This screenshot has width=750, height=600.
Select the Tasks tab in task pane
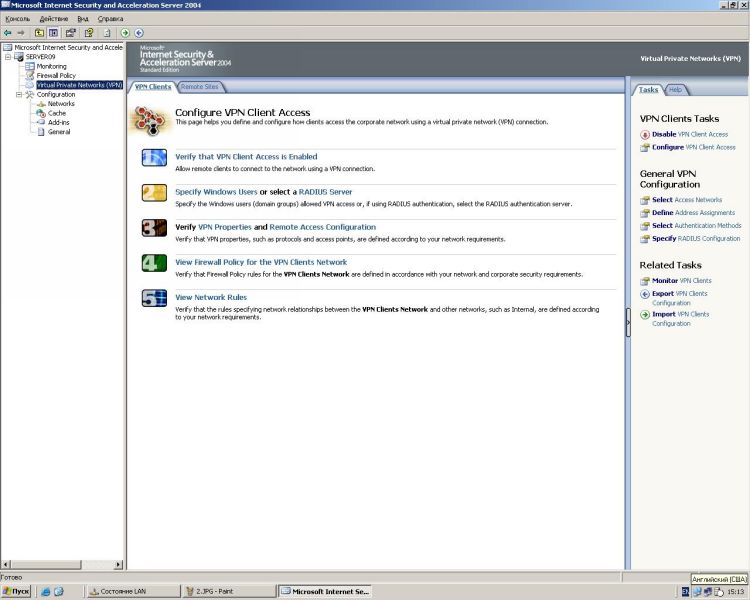pyautogui.click(x=648, y=90)
